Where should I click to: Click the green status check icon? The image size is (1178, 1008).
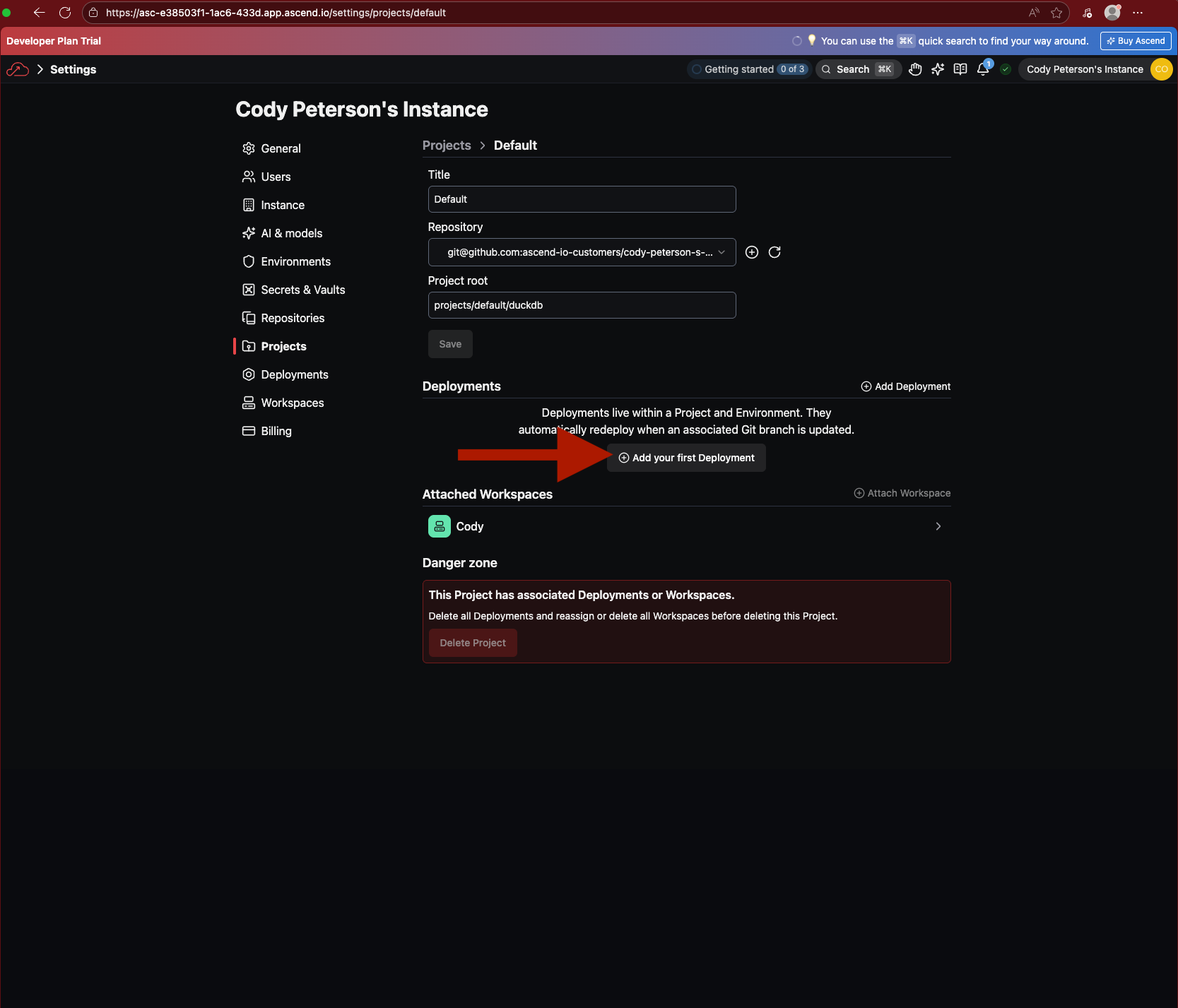[1006, 69]
